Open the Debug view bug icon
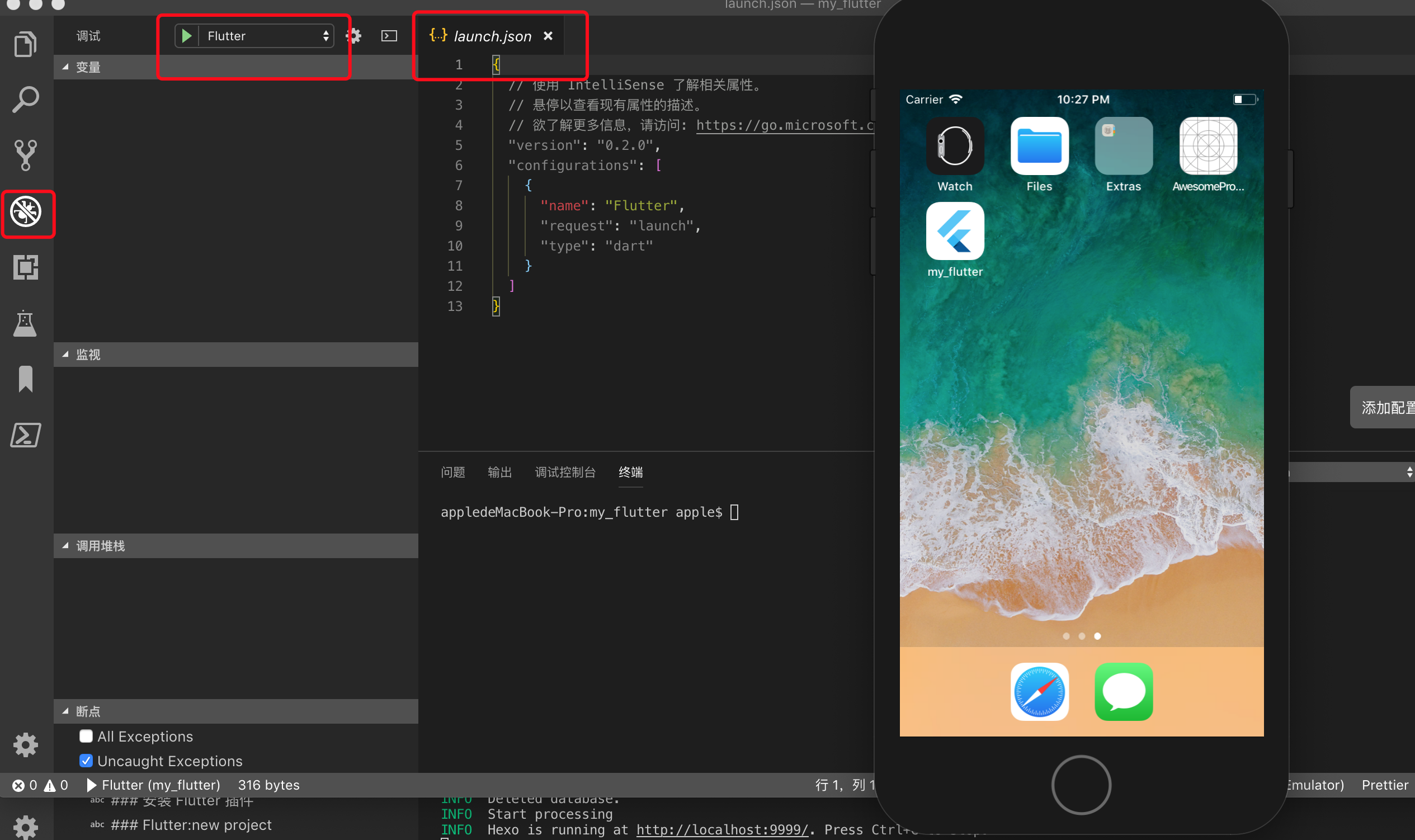 coord(27,213)
